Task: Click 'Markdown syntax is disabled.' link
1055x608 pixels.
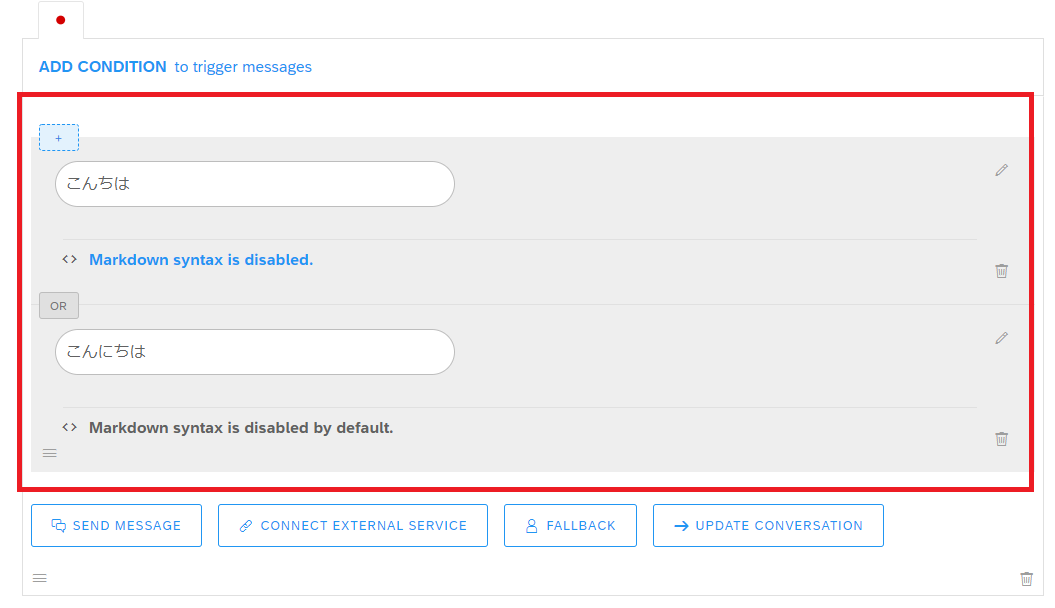Action: pyautogui.click(x=201, y=260)
